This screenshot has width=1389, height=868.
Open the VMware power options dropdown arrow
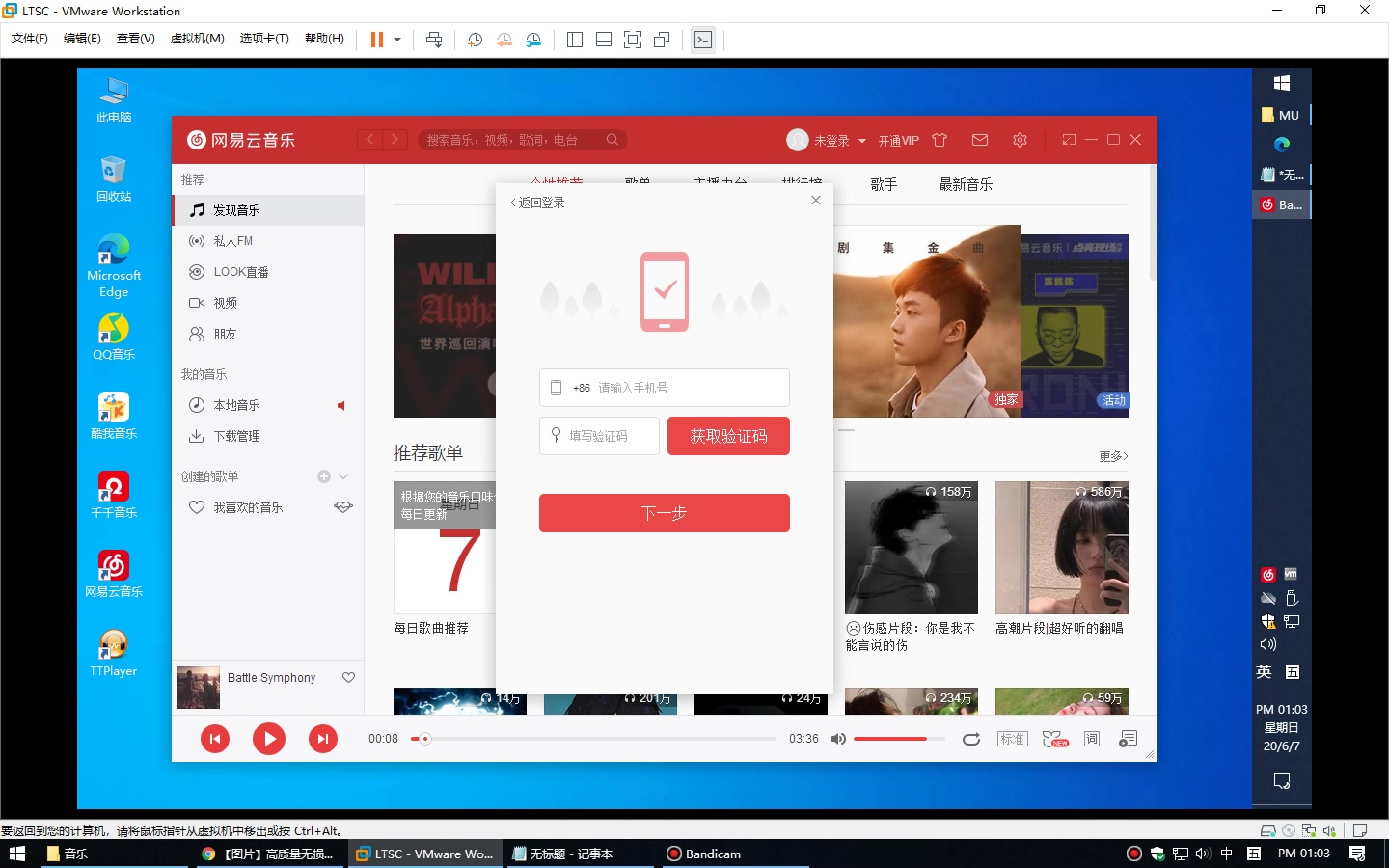[397, 40]
